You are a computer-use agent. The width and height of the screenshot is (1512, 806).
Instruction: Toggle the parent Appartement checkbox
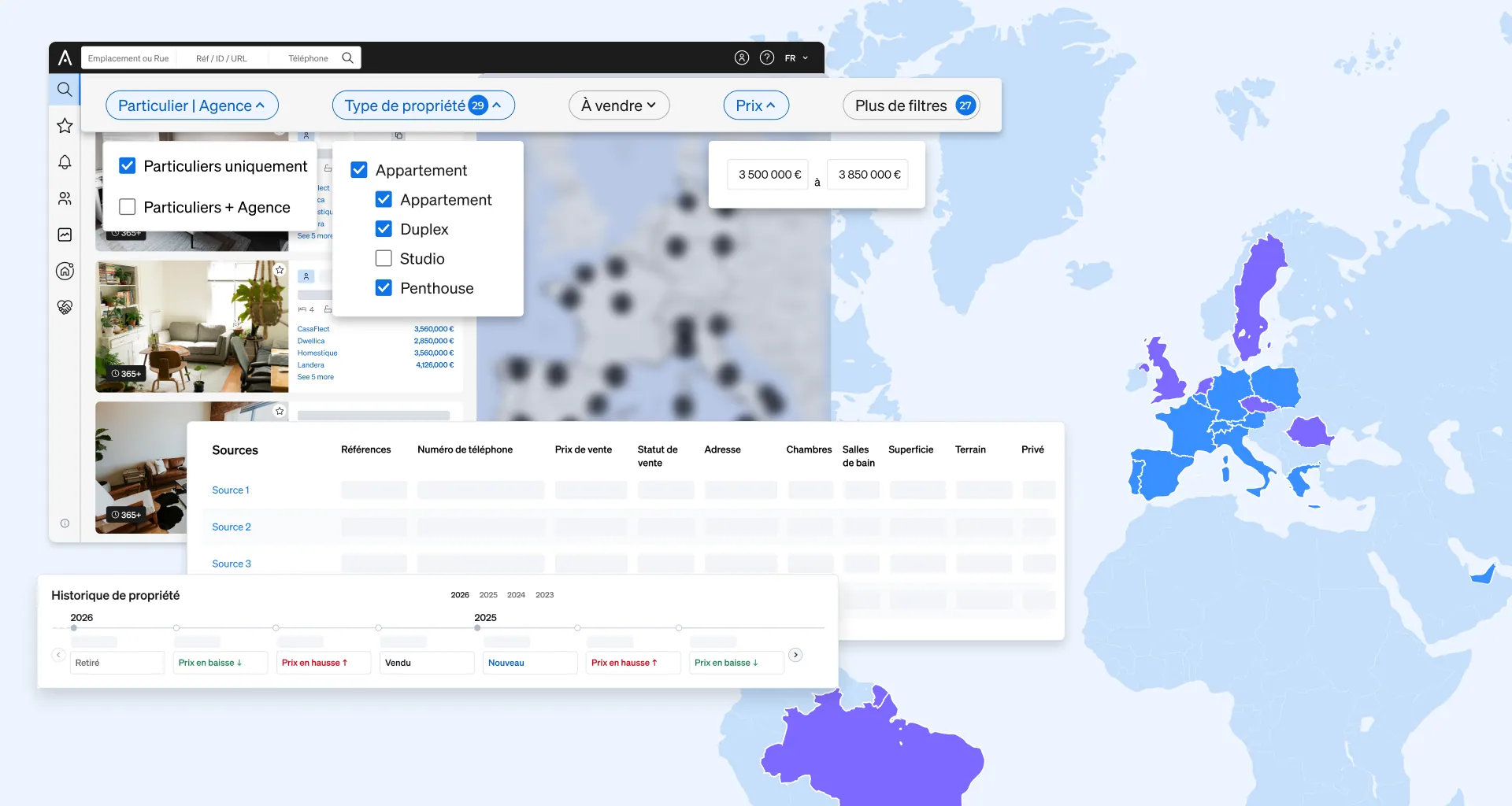point(359,170)
